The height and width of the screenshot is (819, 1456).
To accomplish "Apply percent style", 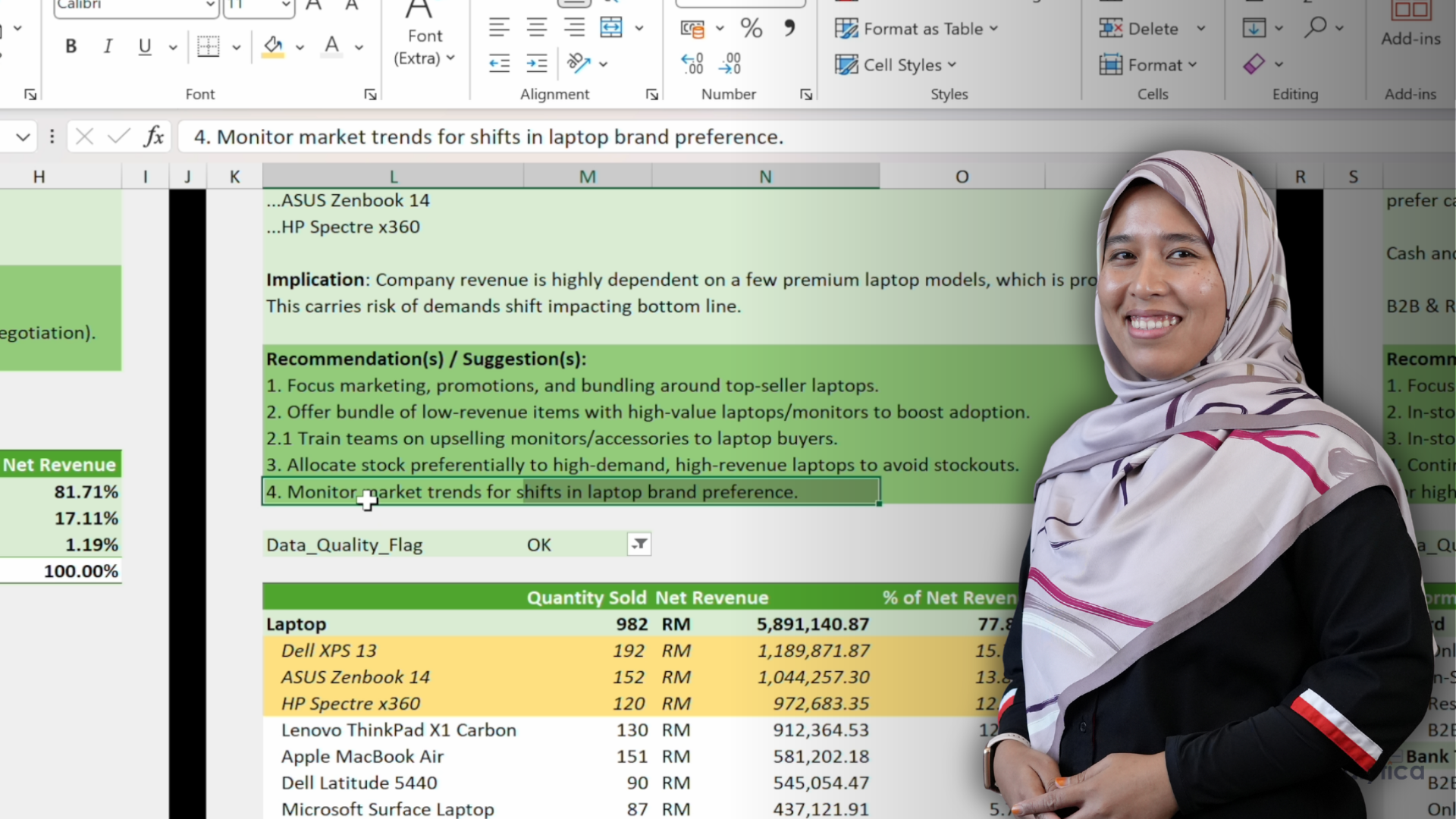I will coord(752,29).
